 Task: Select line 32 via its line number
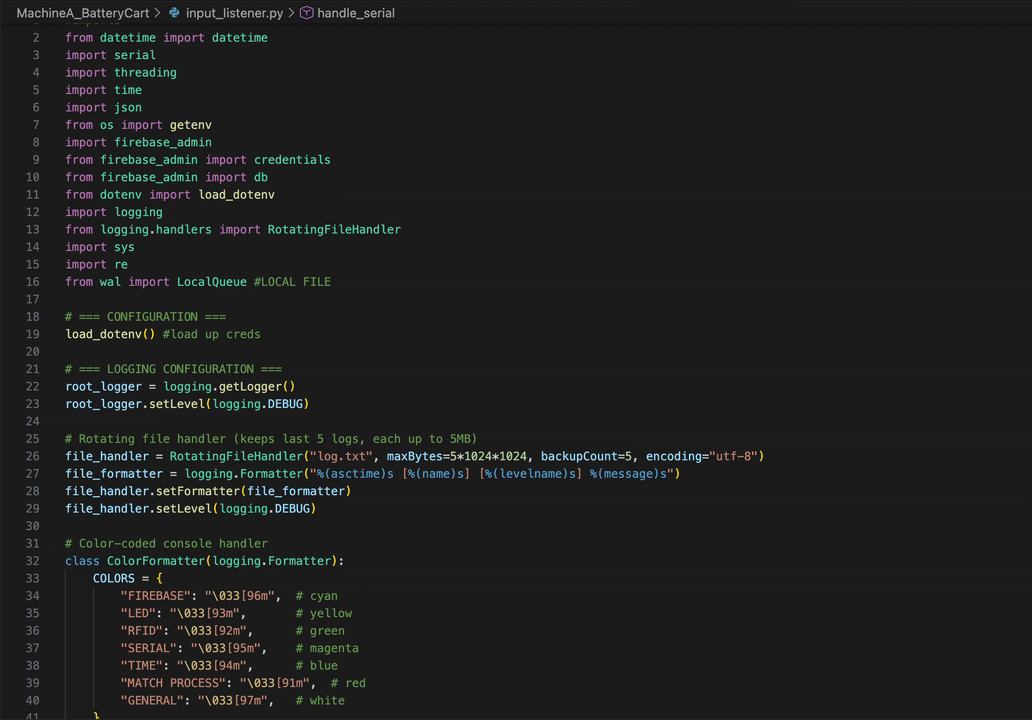(34, 561)
